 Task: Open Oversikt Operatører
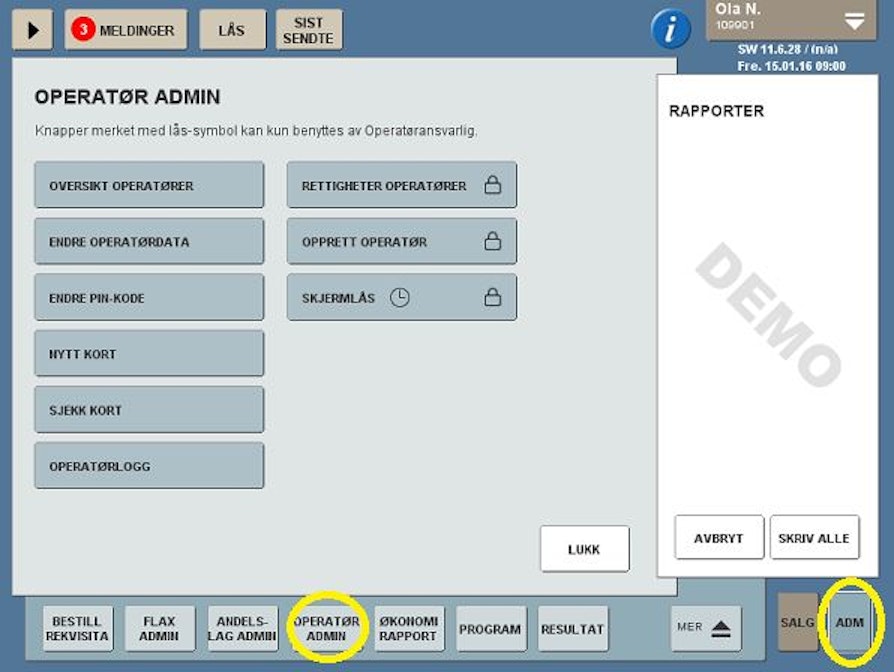click(x=149, y=186)
